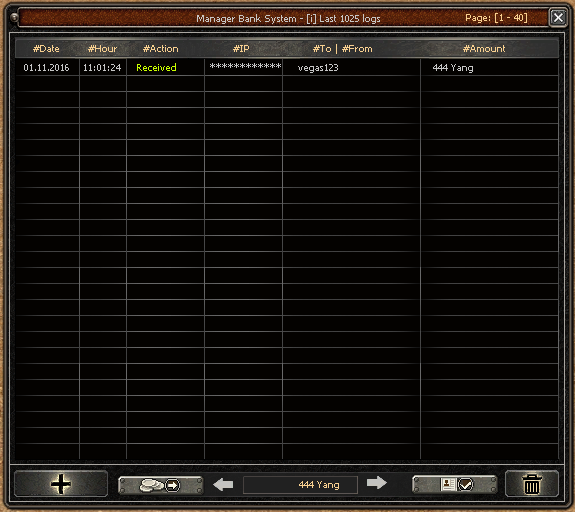The height and width of the screenshot is (512, 575).
Task: Sort by the #Date column header
Action: (46, 49)
